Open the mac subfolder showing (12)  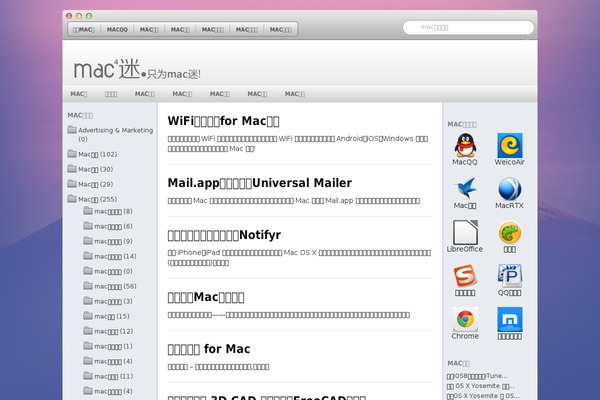pyautogui.click(x=108, y=331)
